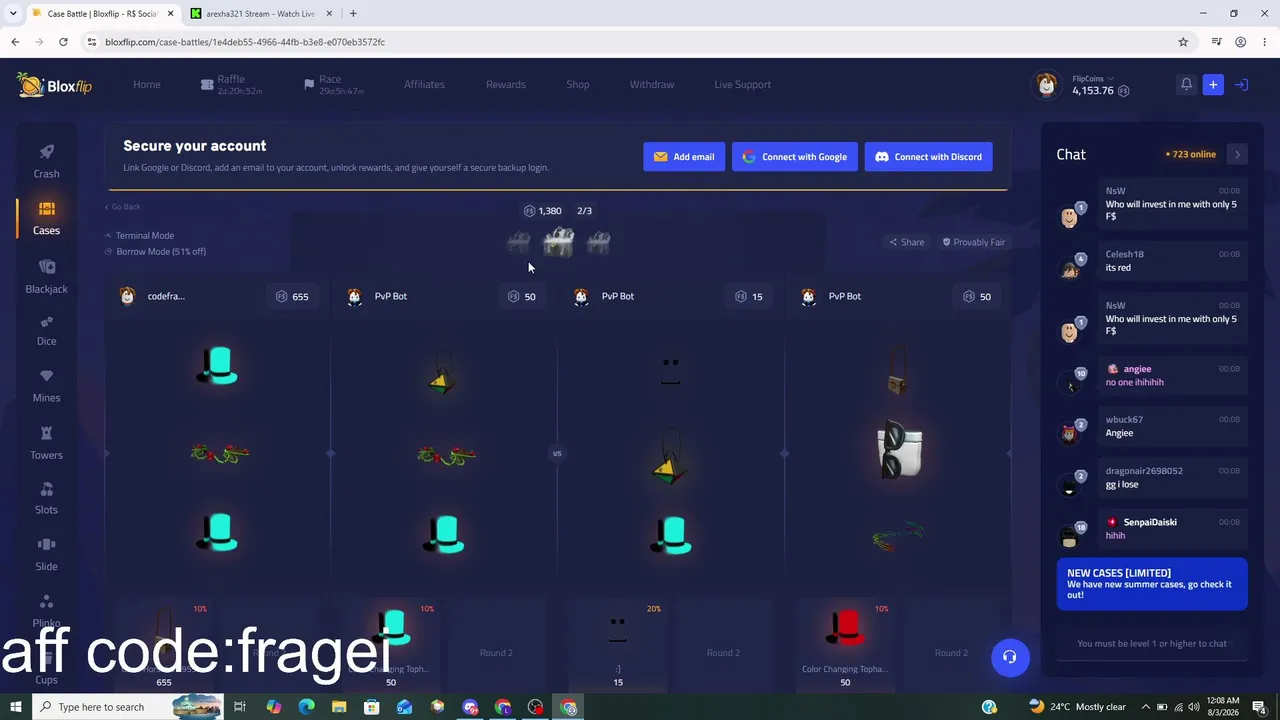Open the Raffle menu item
Viewport: 1280px width, 720px height.
[x=231, y=85]
